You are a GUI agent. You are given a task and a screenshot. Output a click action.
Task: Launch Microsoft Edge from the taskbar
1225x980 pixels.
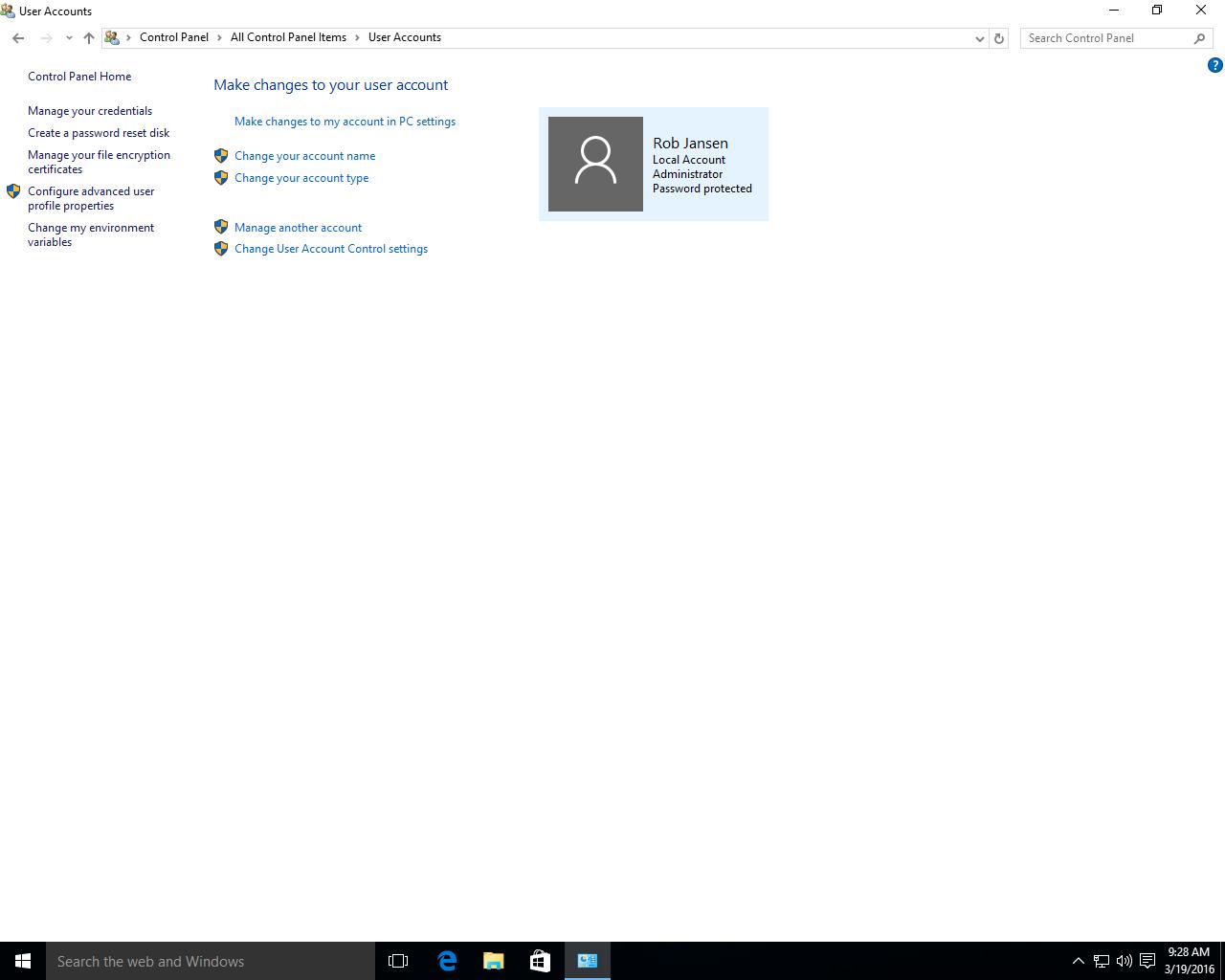[446, 961]
